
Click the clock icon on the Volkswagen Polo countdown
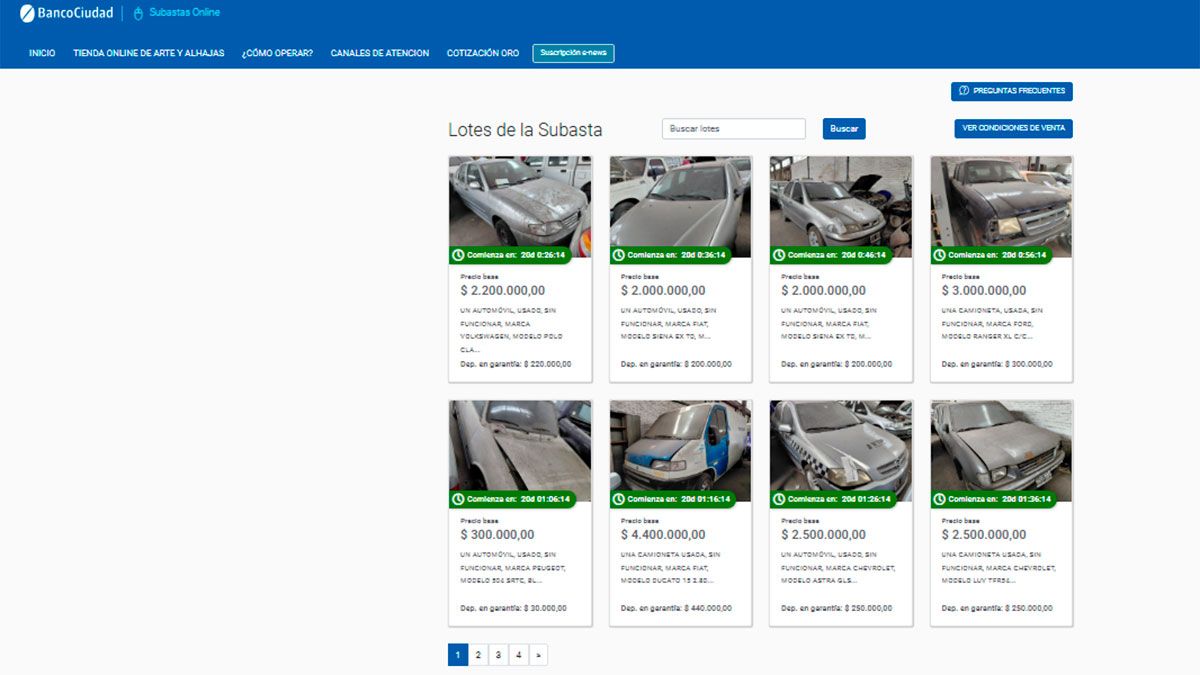[459, 255]
